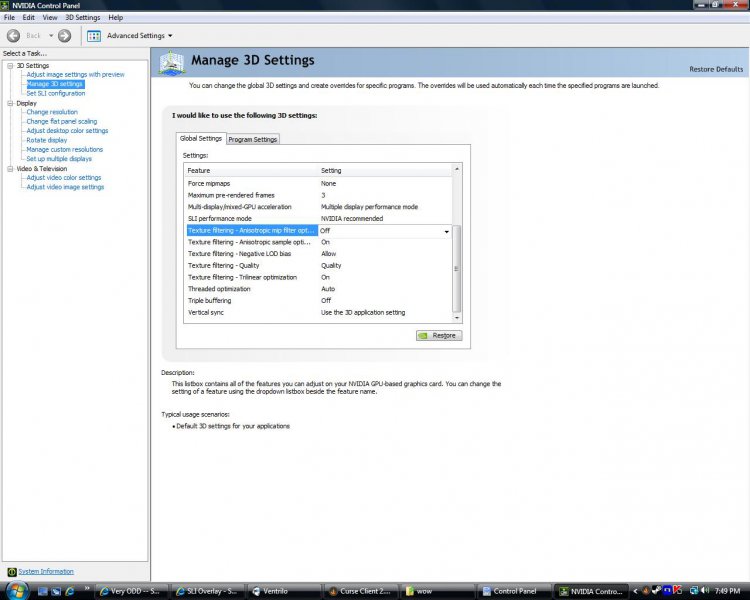This screenshot has width=750, height=600.
Task: Open the 3D Settings menu
Action: pyautogui.click(x=83, y=18)
